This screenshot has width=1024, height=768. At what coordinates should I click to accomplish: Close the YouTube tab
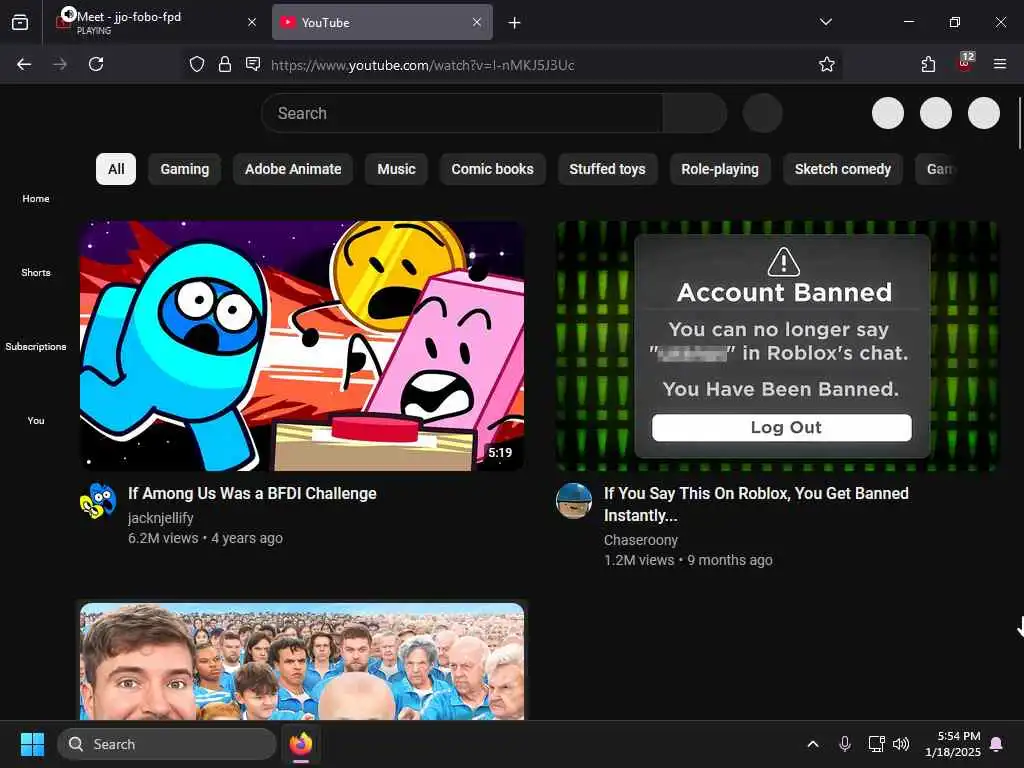477,22
